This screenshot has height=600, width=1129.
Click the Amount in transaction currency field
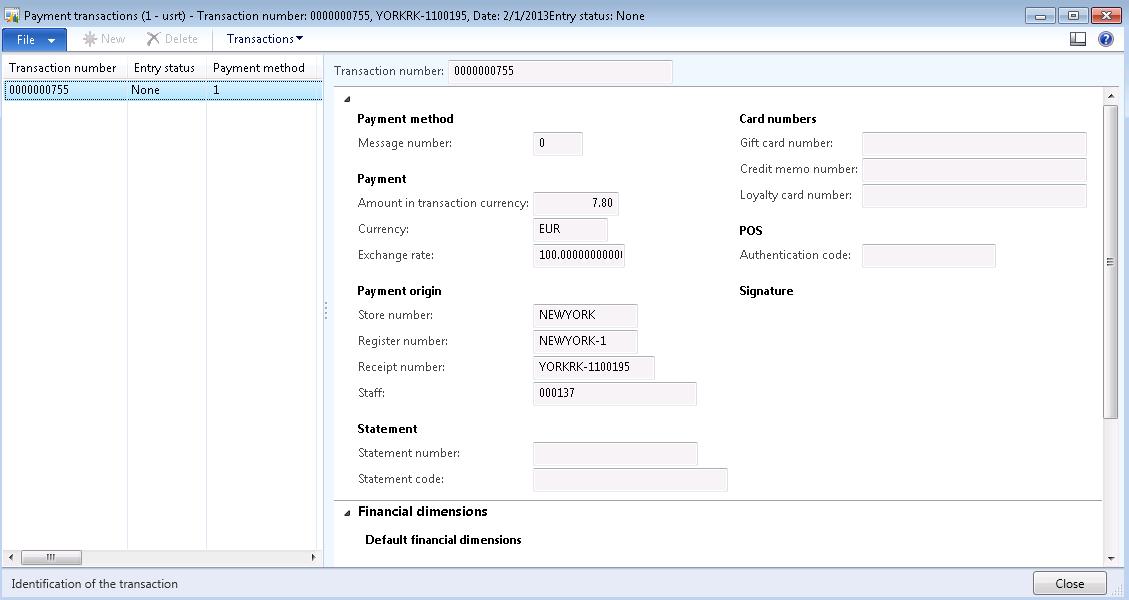coord(575,203)
